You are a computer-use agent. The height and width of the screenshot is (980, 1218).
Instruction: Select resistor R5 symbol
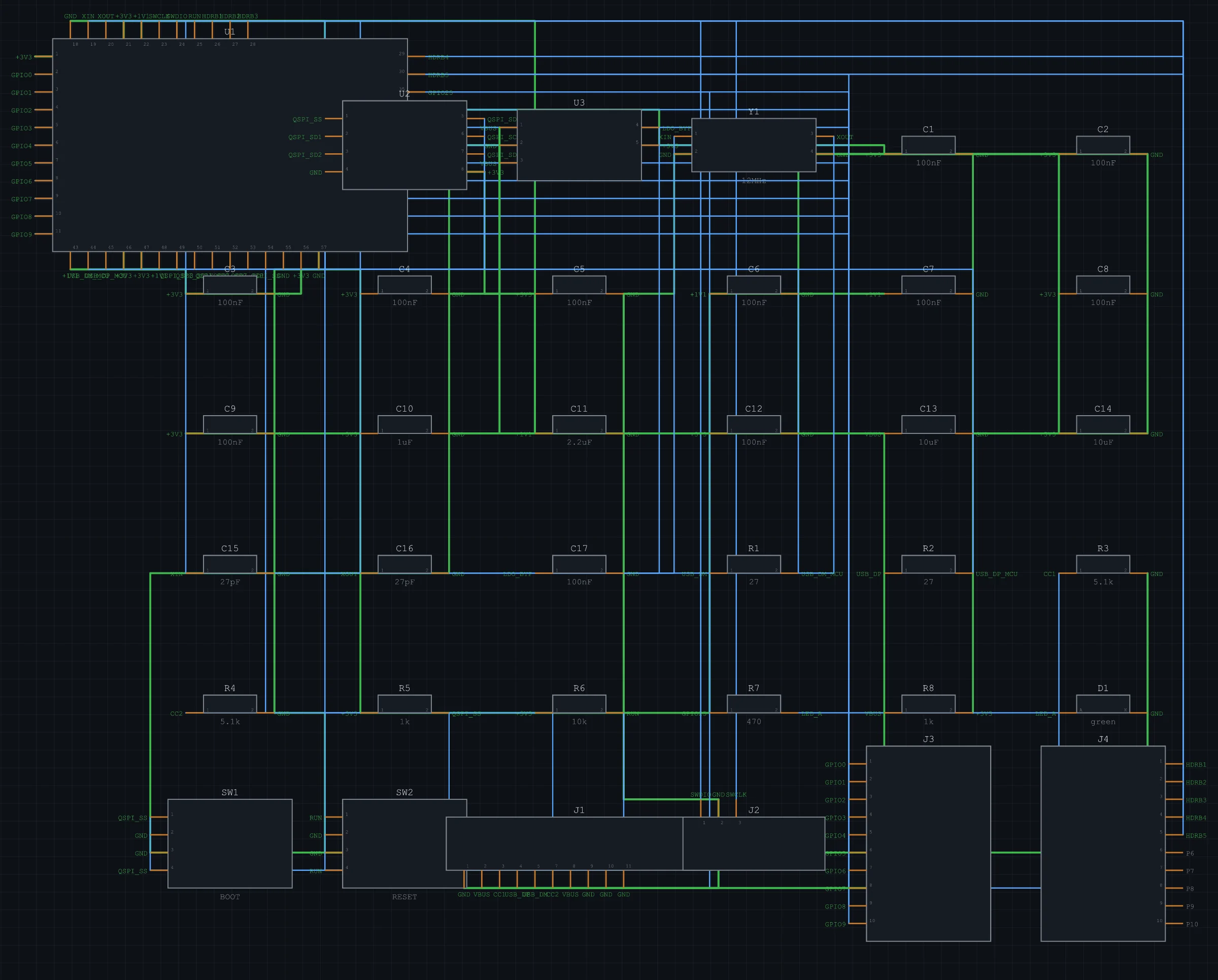(x=404, y=704)
